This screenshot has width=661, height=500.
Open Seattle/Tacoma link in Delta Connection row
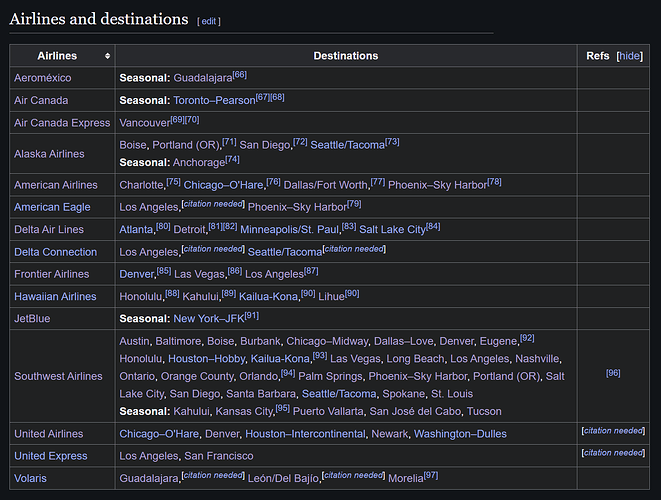pos(285,252)
